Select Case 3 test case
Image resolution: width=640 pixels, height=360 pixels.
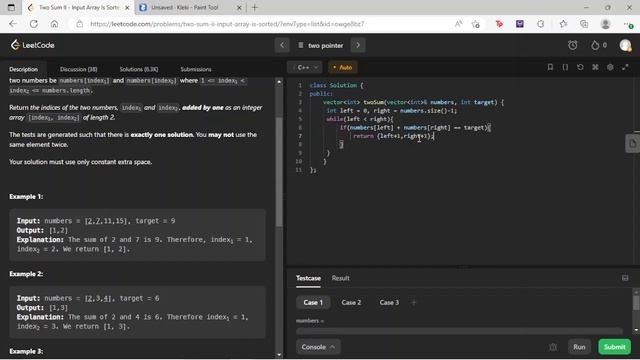point(389,302)
